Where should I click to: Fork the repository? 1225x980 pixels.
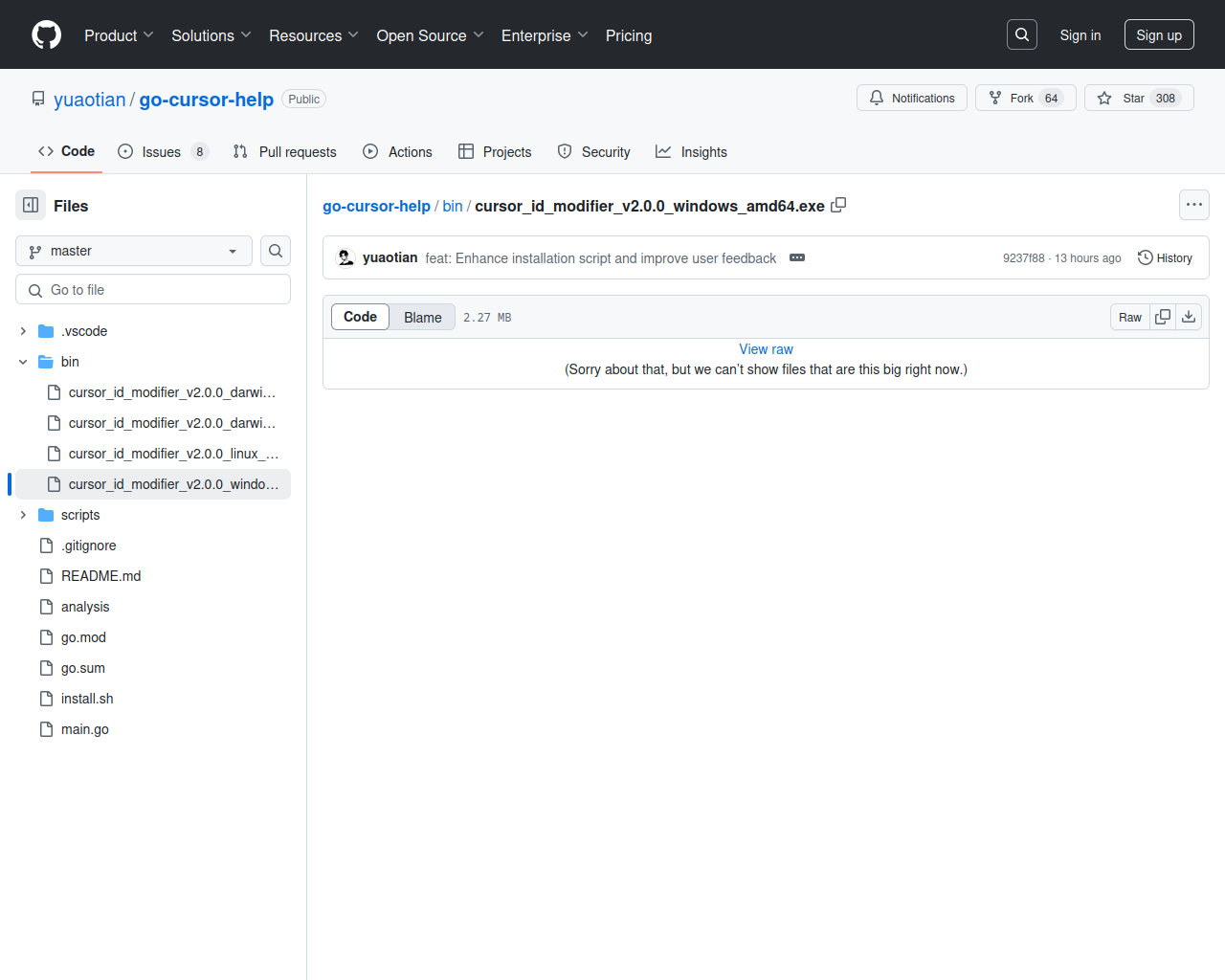coord(1026,98)
